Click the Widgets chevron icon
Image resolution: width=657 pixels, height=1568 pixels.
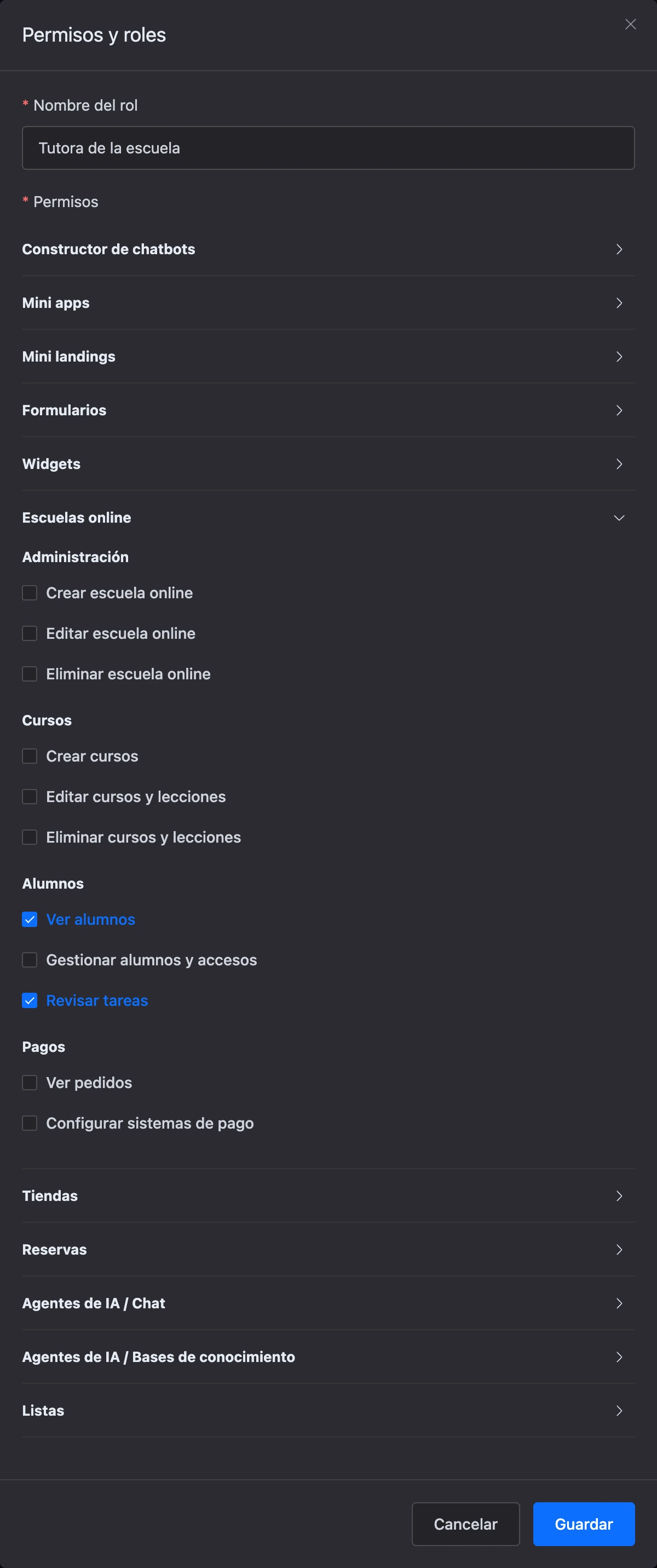point(619,464)
